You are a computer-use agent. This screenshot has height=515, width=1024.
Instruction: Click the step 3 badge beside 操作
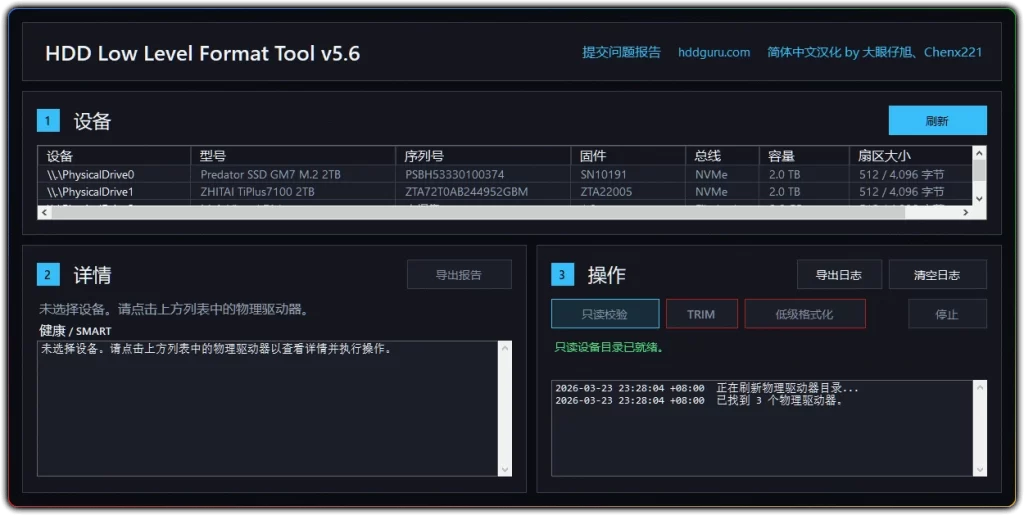click(x=562, y=275)
